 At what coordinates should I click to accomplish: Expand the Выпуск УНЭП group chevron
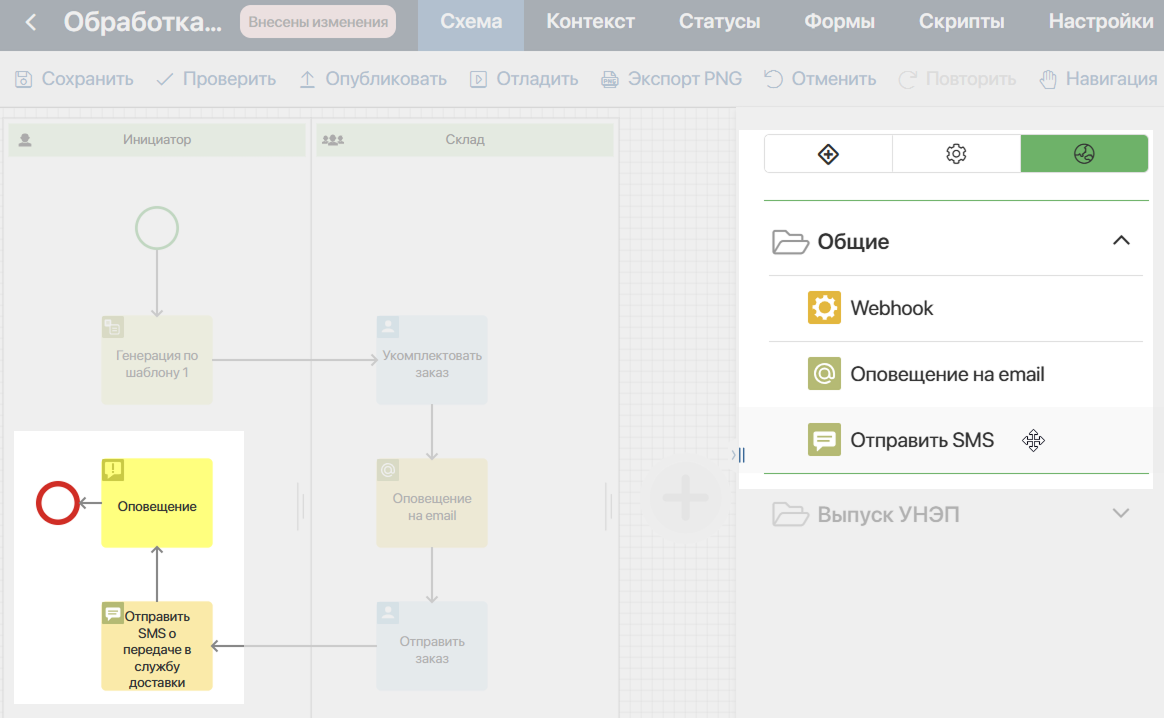click(x=1121, y=514)
